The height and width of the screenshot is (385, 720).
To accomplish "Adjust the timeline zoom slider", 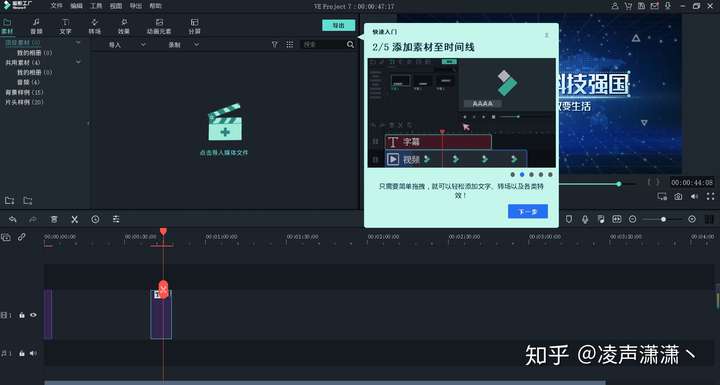I will click(663, 220).
